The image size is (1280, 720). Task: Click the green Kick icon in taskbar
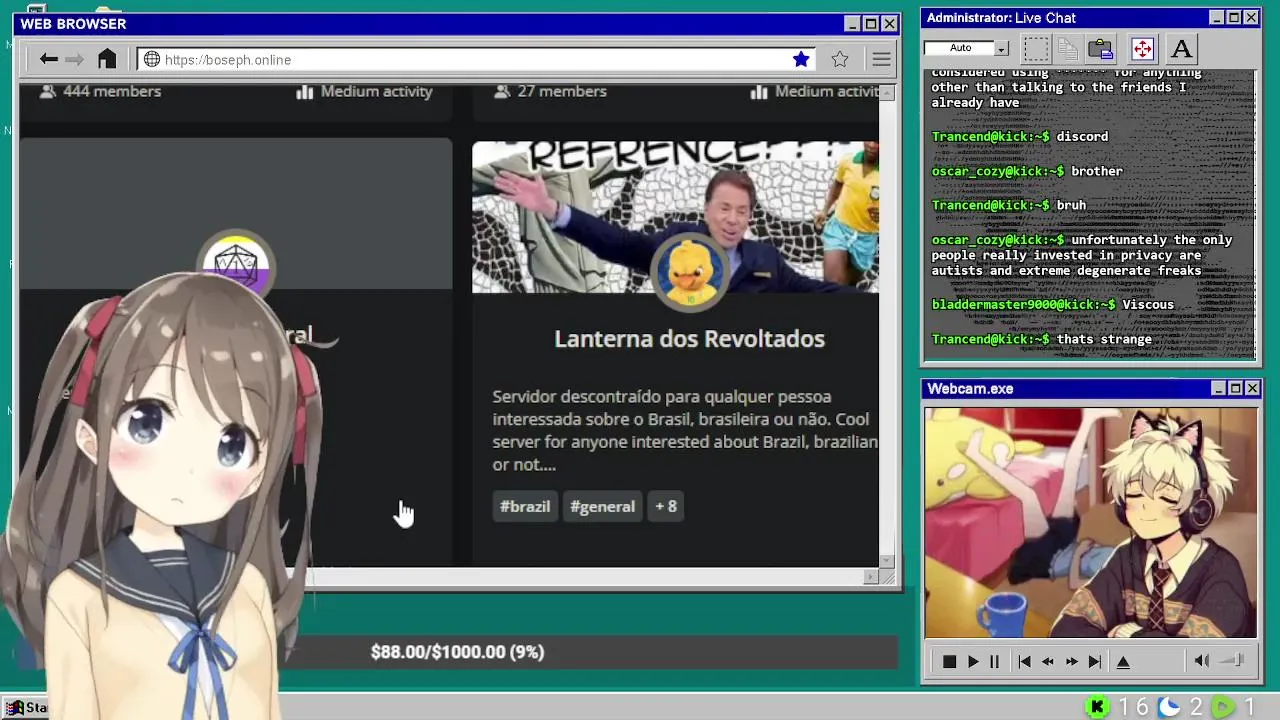pos(1097,707)
